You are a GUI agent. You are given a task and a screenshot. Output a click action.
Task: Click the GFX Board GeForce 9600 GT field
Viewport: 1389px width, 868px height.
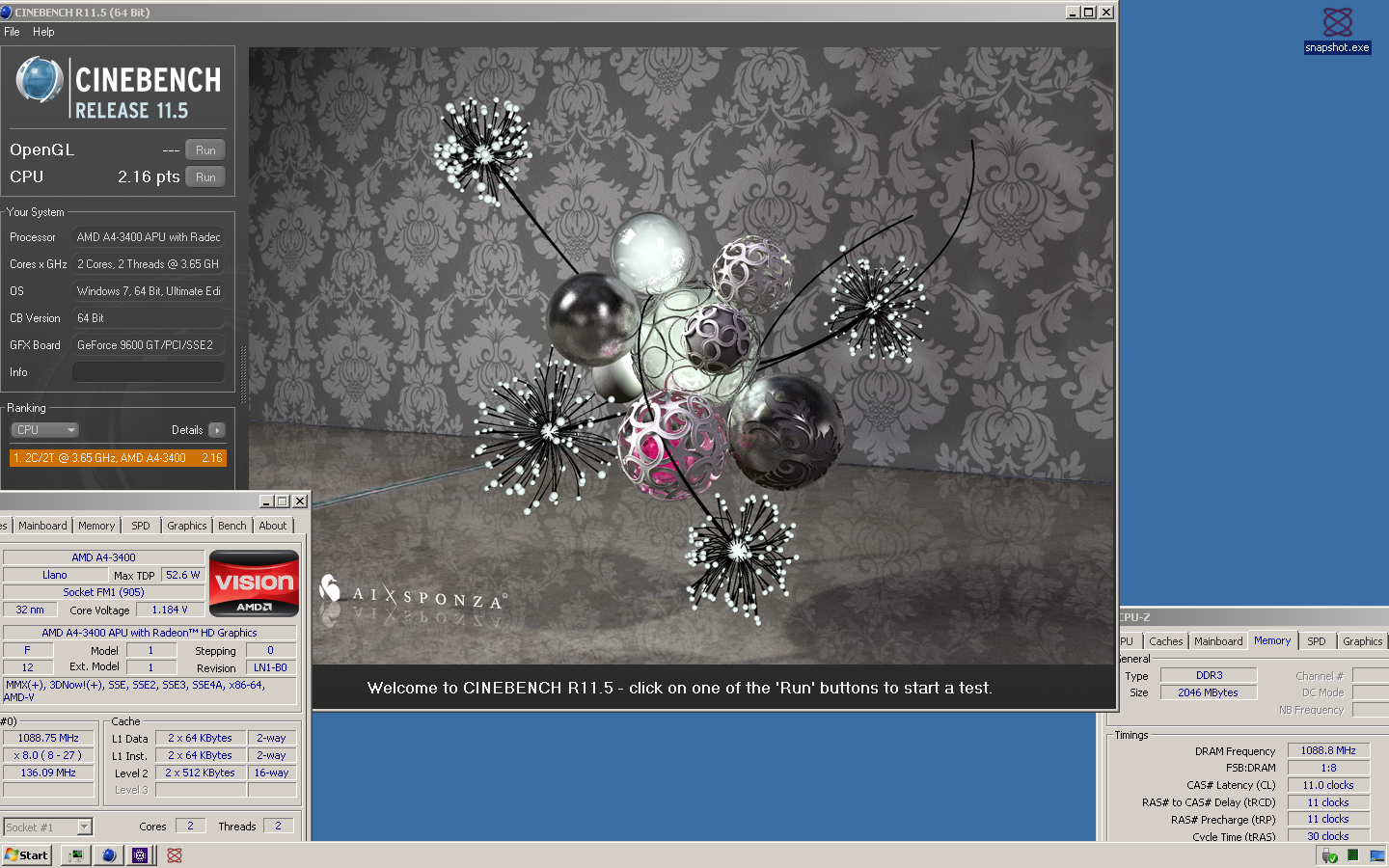(x=149, y=345)
